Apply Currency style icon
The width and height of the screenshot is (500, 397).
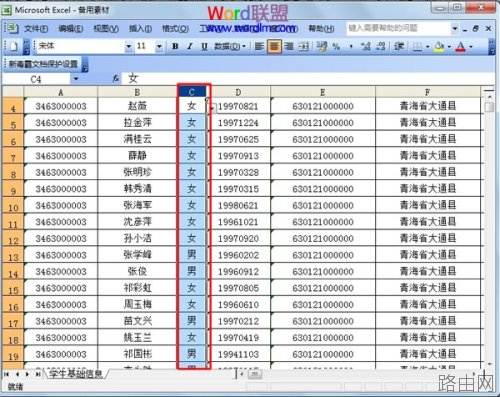point(322,46)
